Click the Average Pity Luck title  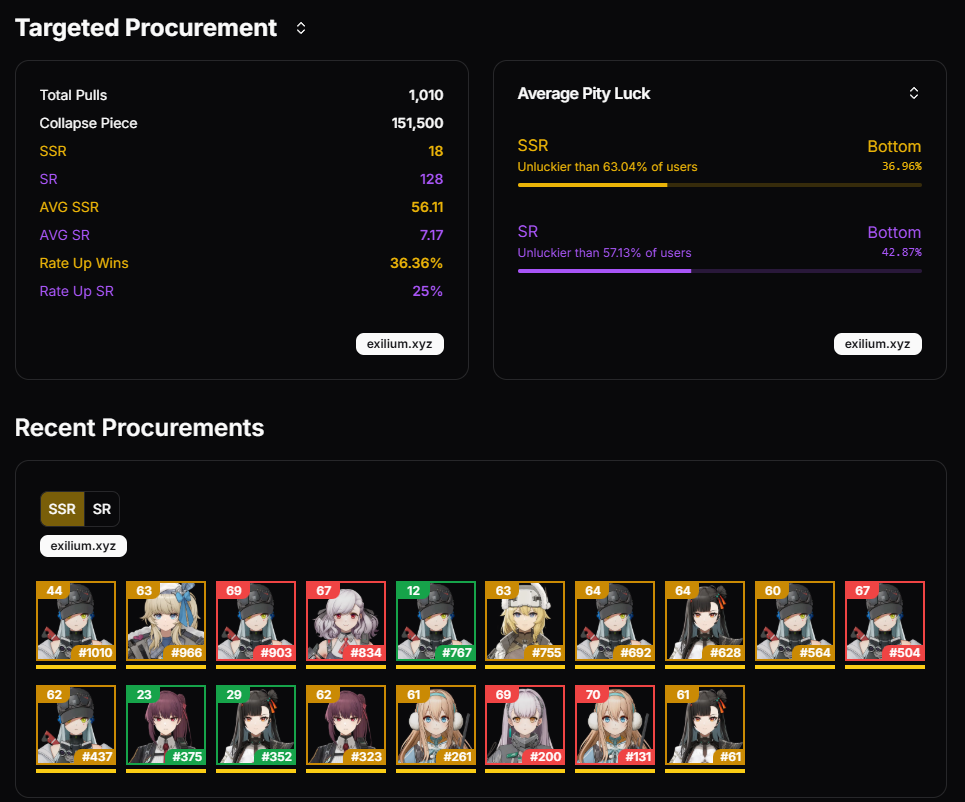coord(583,94)
